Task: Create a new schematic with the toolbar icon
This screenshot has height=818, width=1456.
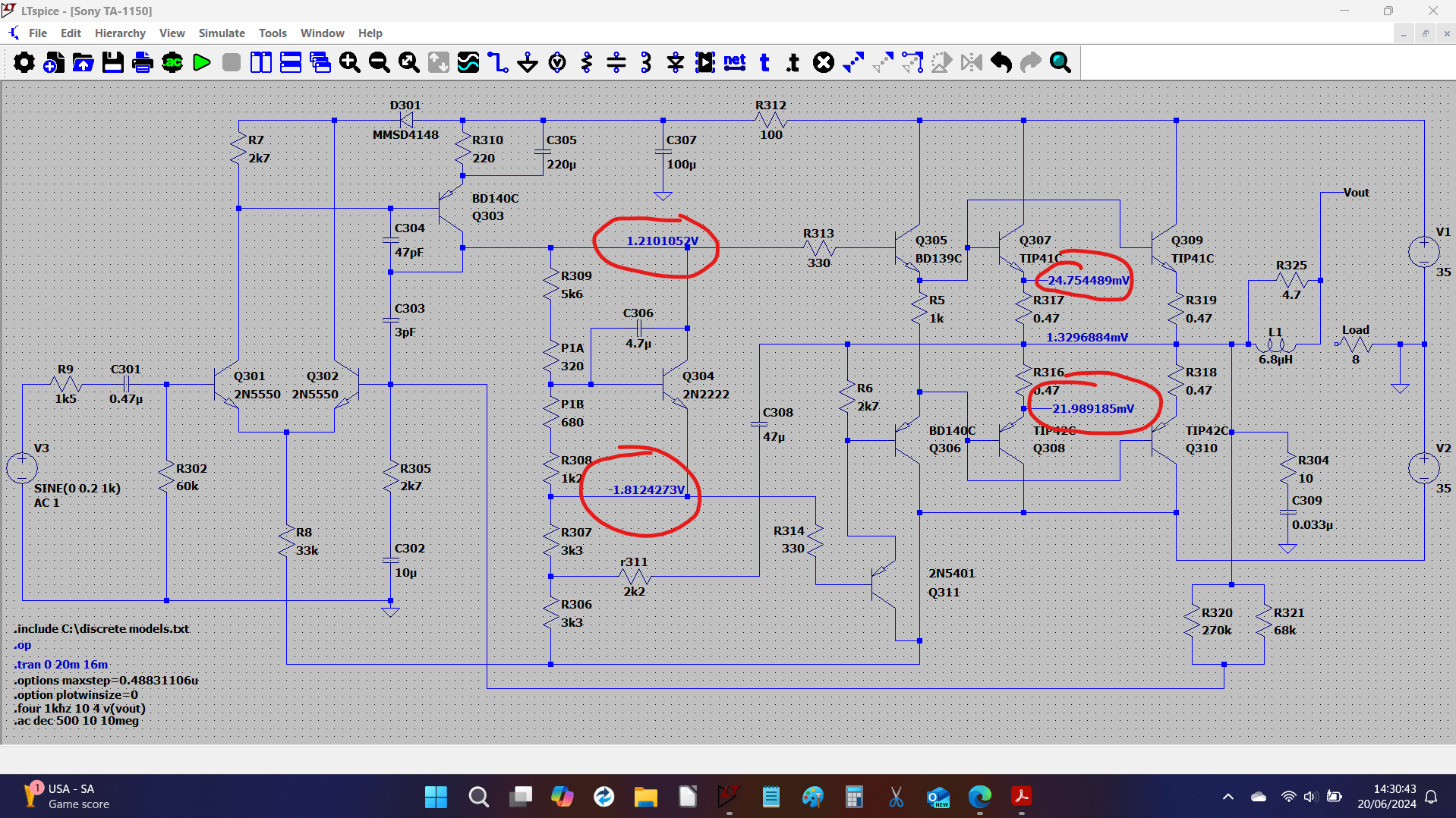Action: (54, 62)
